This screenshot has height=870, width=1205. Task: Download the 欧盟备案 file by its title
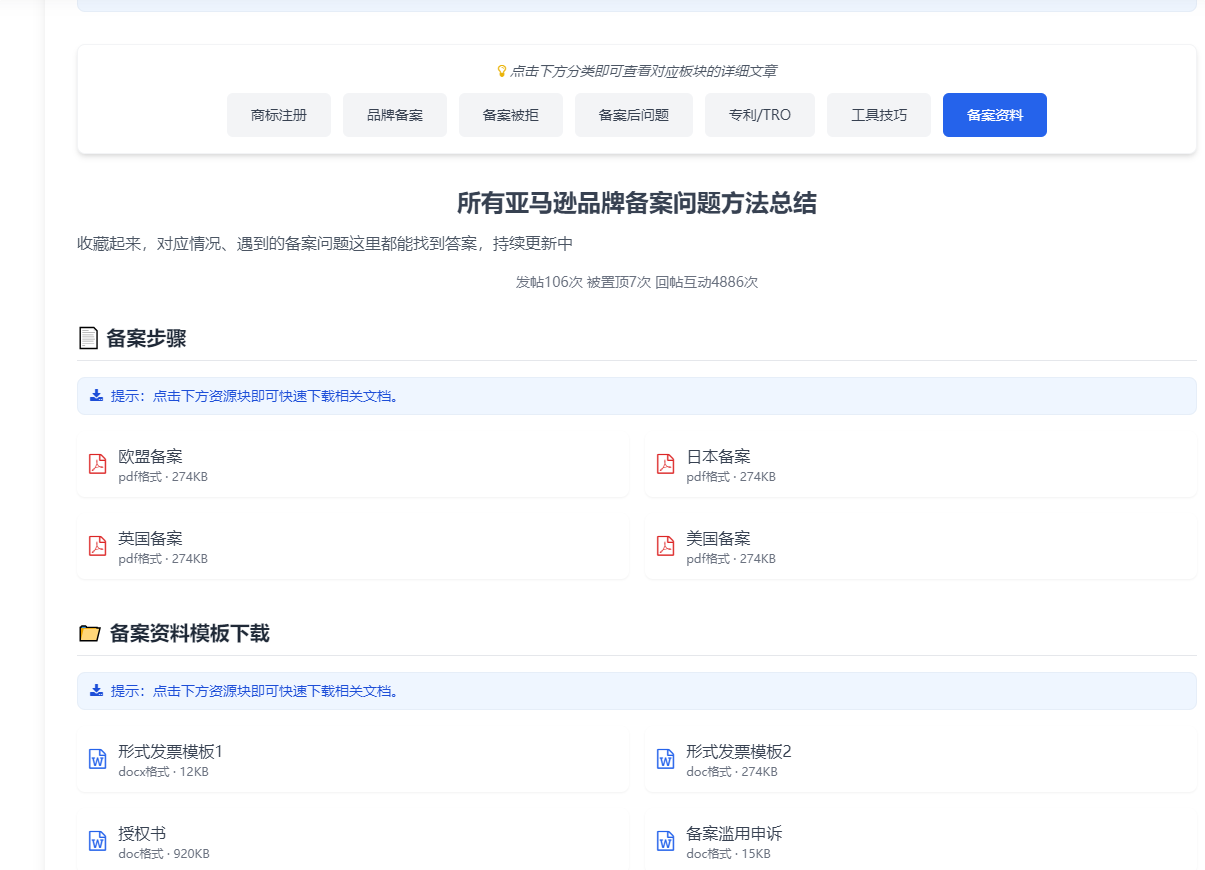pos(150,457)
